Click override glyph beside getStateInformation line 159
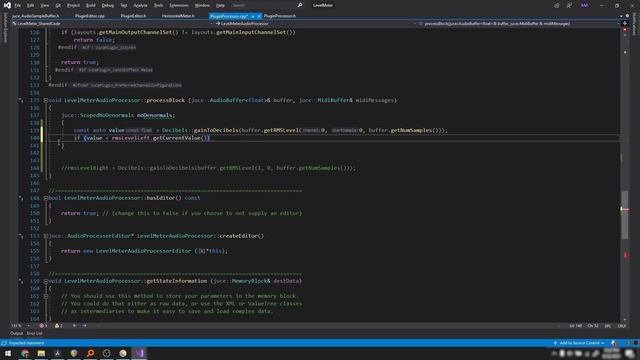This screenshot has width=640, height=360. click(x=21, y=281)
